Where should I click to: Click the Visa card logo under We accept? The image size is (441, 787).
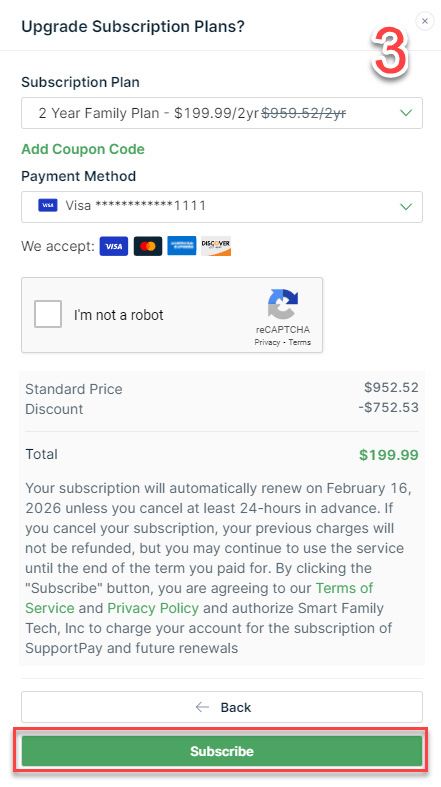click(114, 246)
